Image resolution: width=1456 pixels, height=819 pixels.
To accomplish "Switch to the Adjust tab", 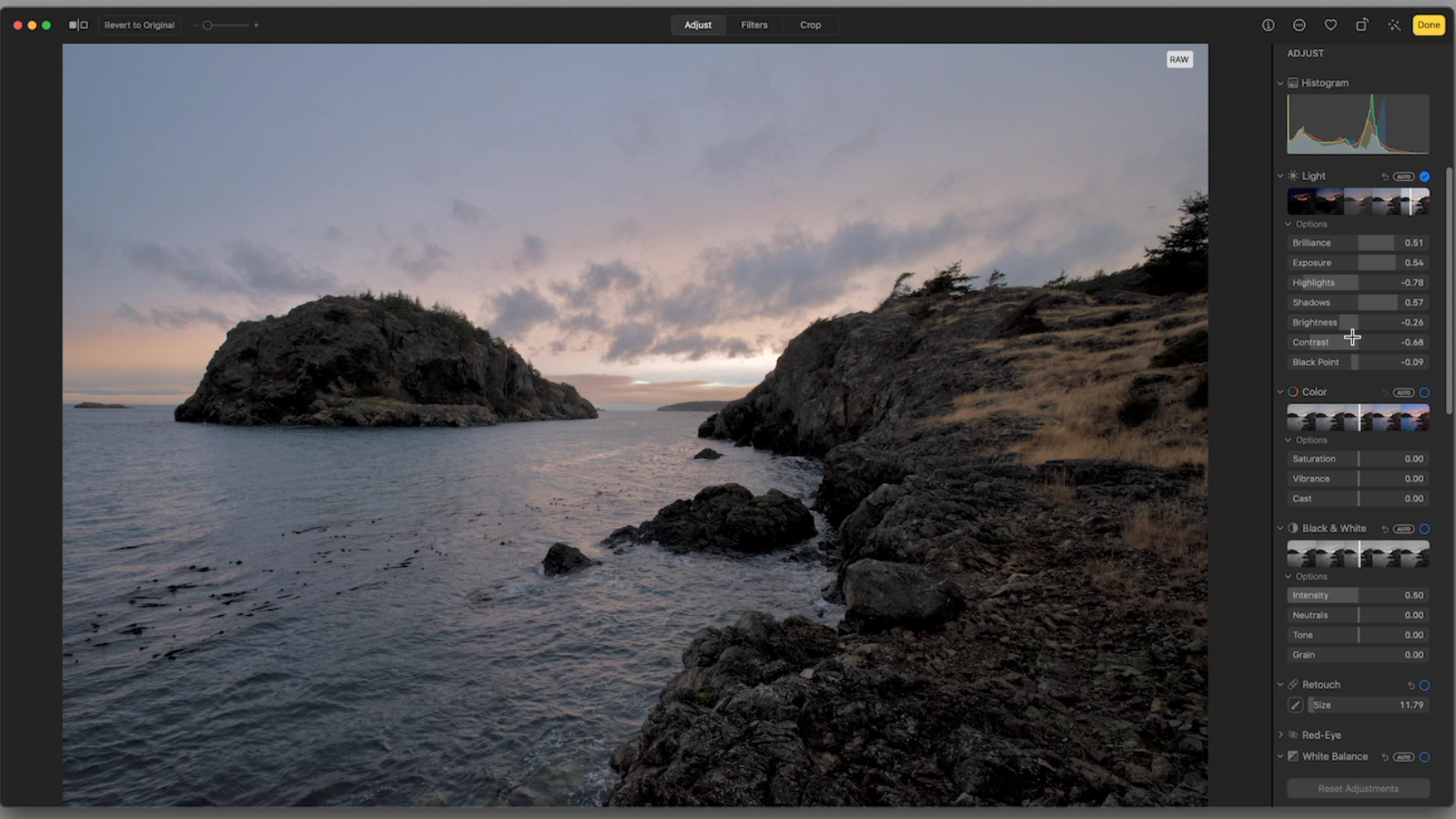I will [698, 25].
